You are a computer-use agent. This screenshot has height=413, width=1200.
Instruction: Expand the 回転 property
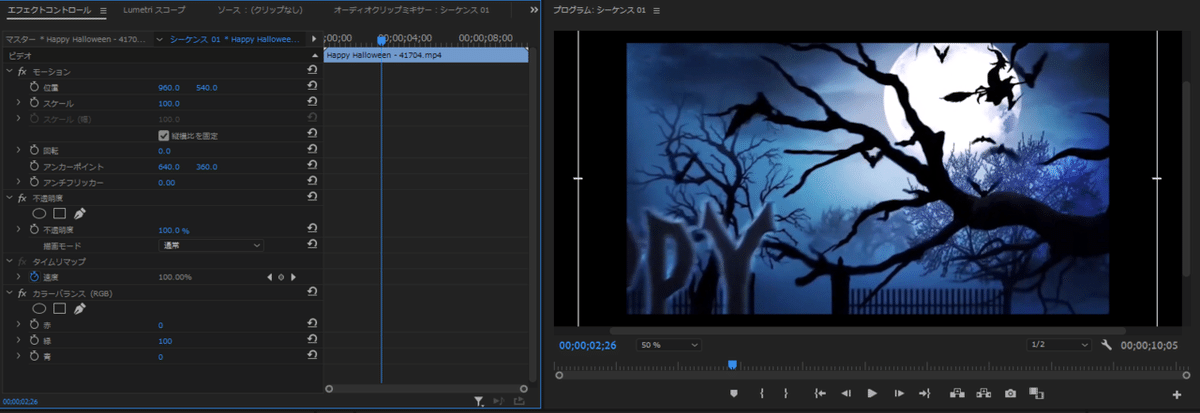(x=18, y=151)
